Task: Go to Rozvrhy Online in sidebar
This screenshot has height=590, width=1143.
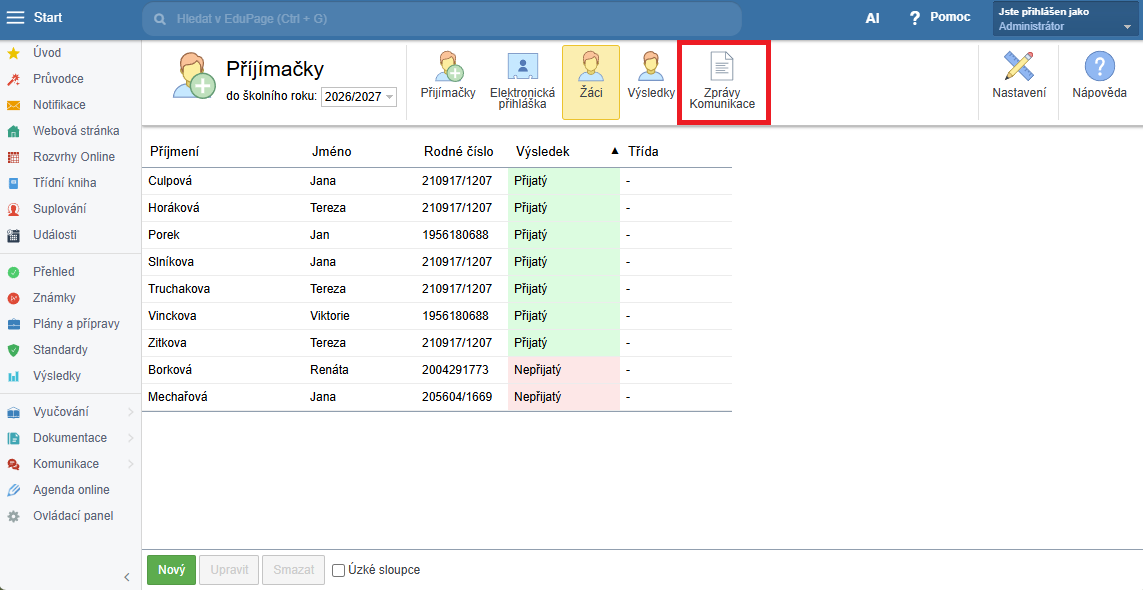Action: [73, 157]
